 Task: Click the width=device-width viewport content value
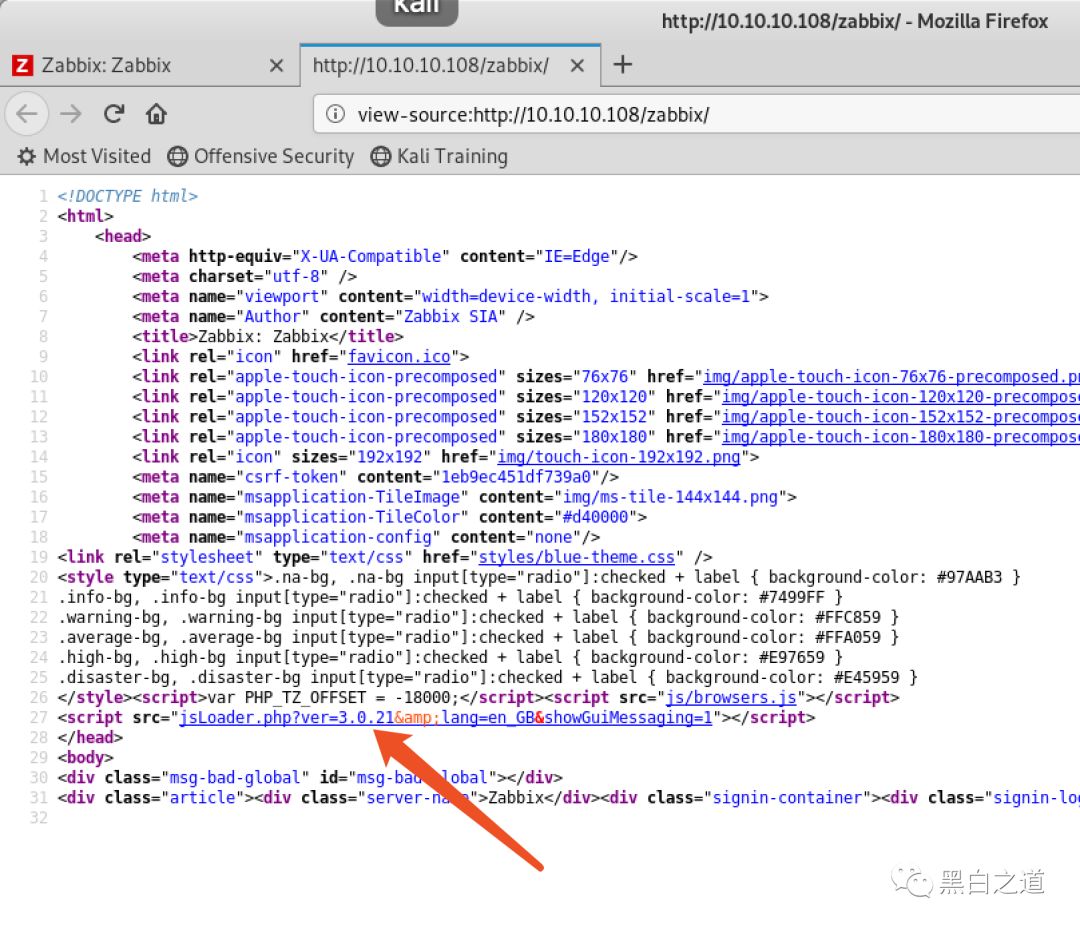pos(506,297)
